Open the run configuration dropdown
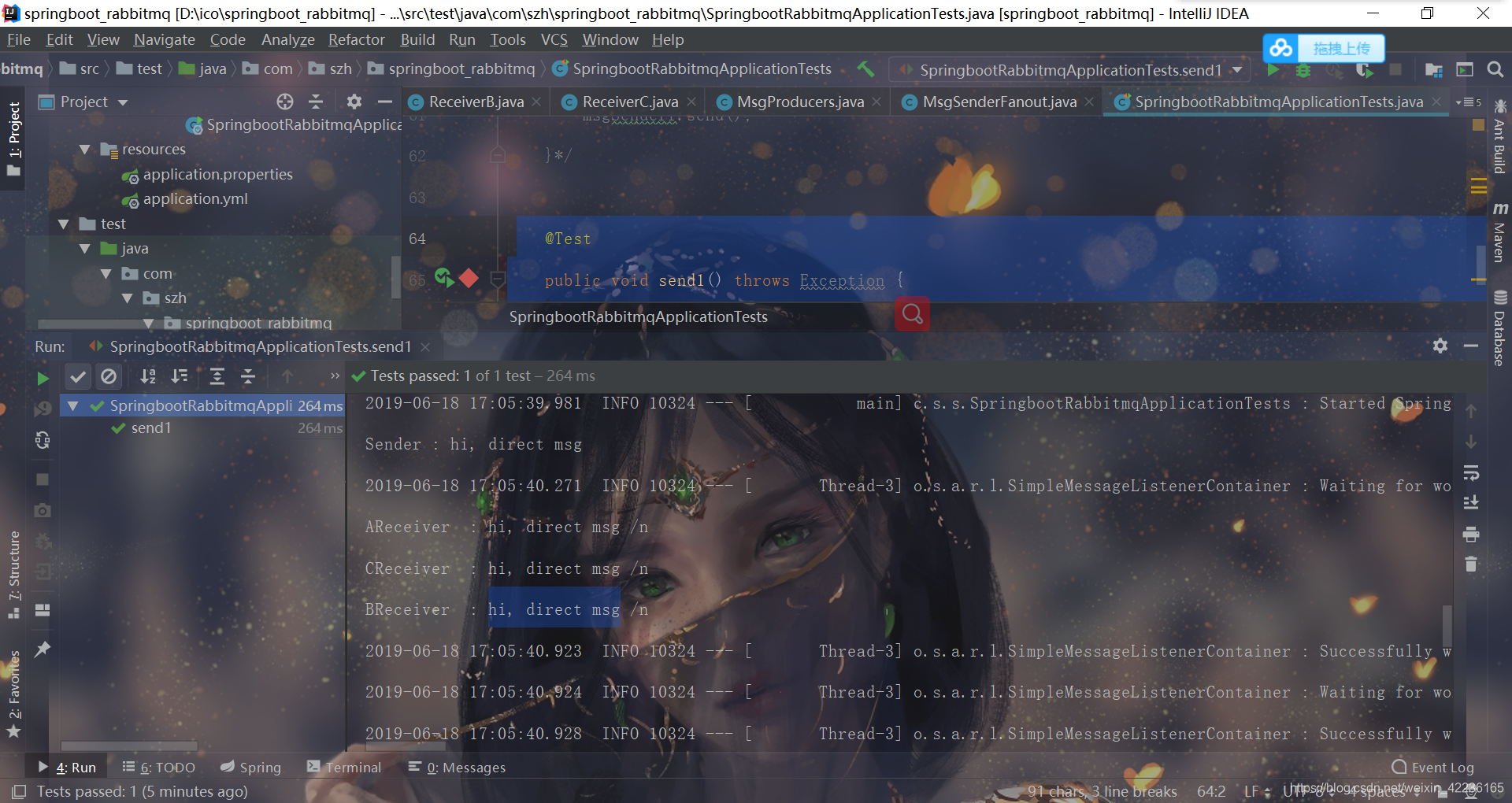 point(1237,70)
